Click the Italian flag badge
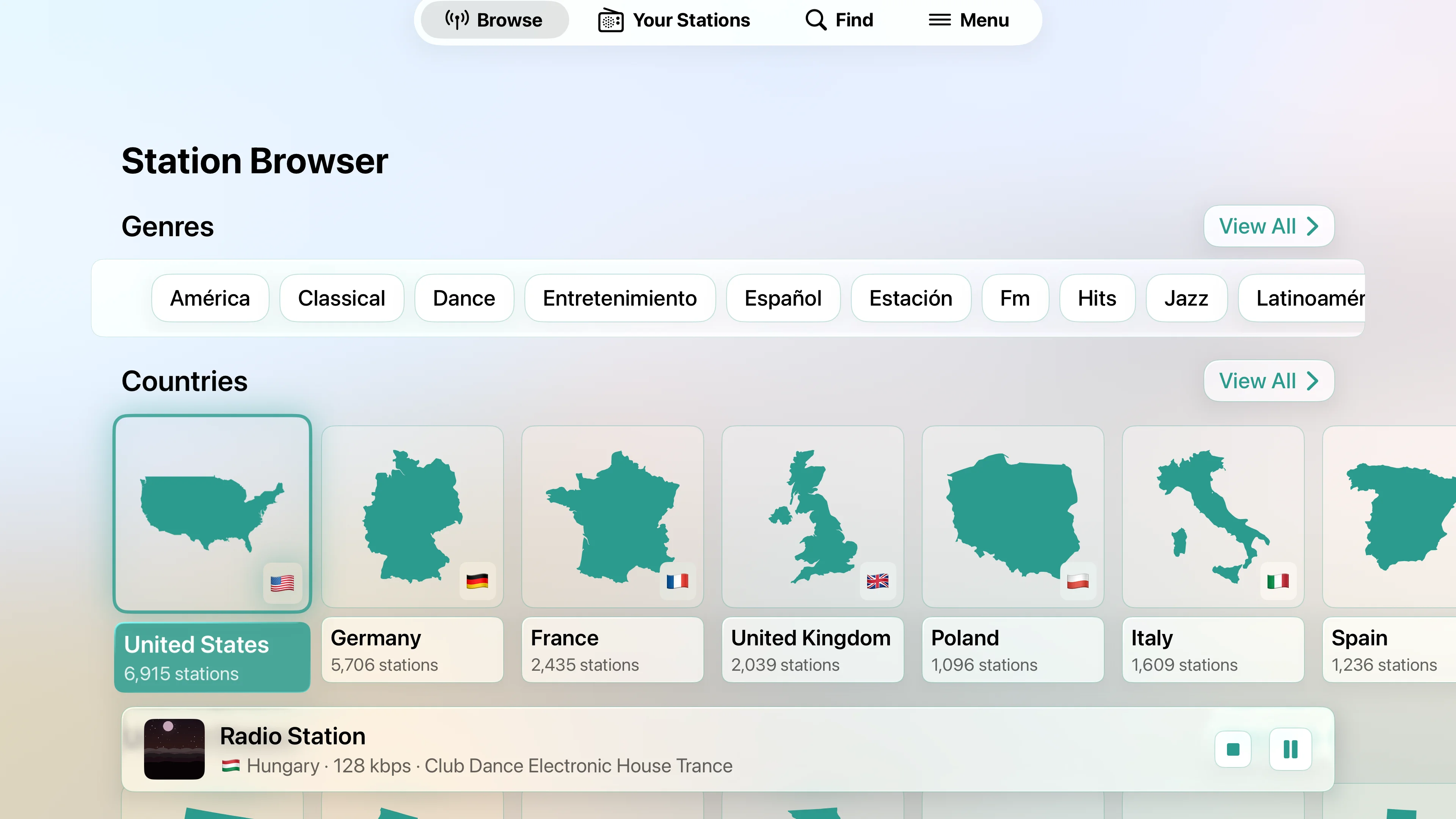The width and height of the screenshot is (1456, 819). tap(1277, 581)
